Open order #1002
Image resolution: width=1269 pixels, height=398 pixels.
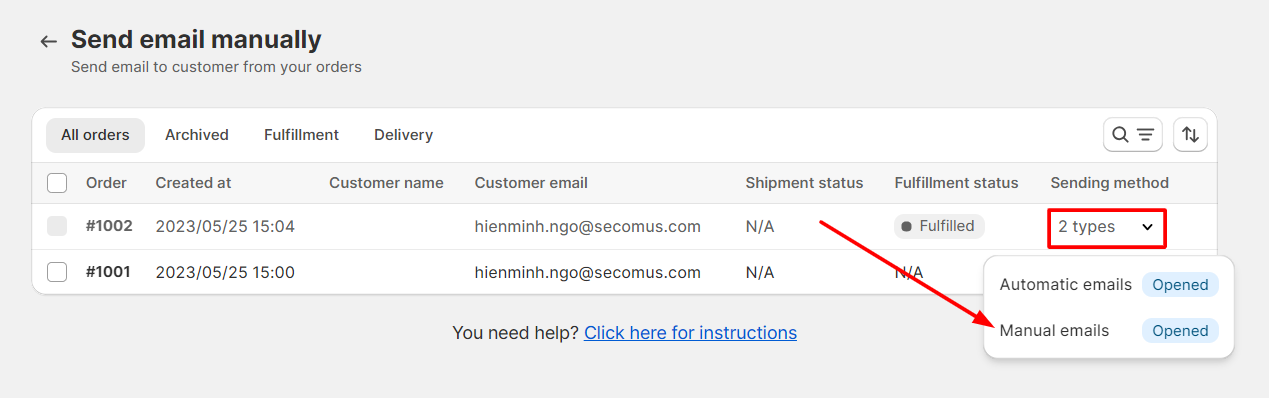click(109, 226)
